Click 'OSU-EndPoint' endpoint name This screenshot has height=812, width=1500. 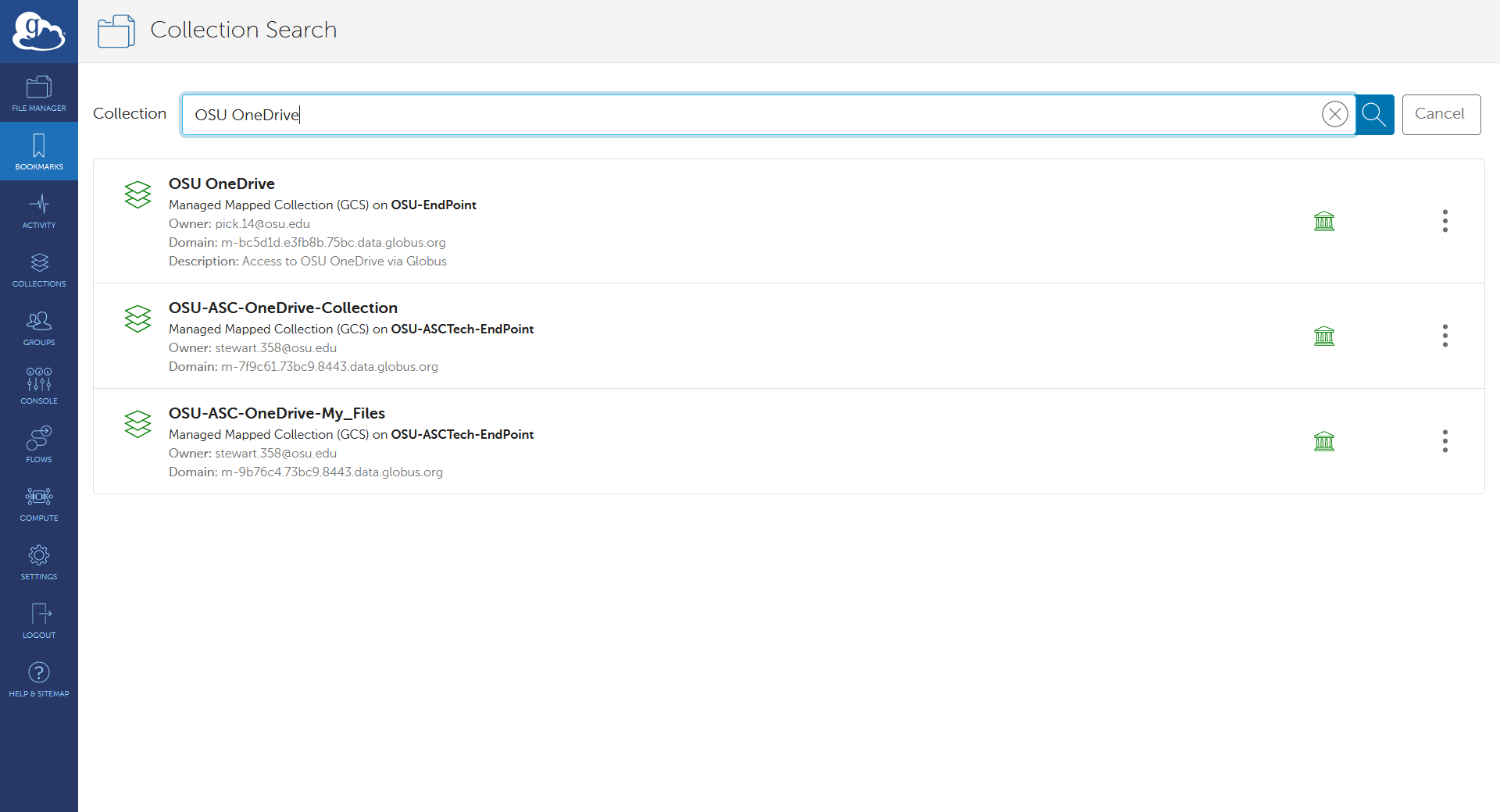[x=434, y=205]
